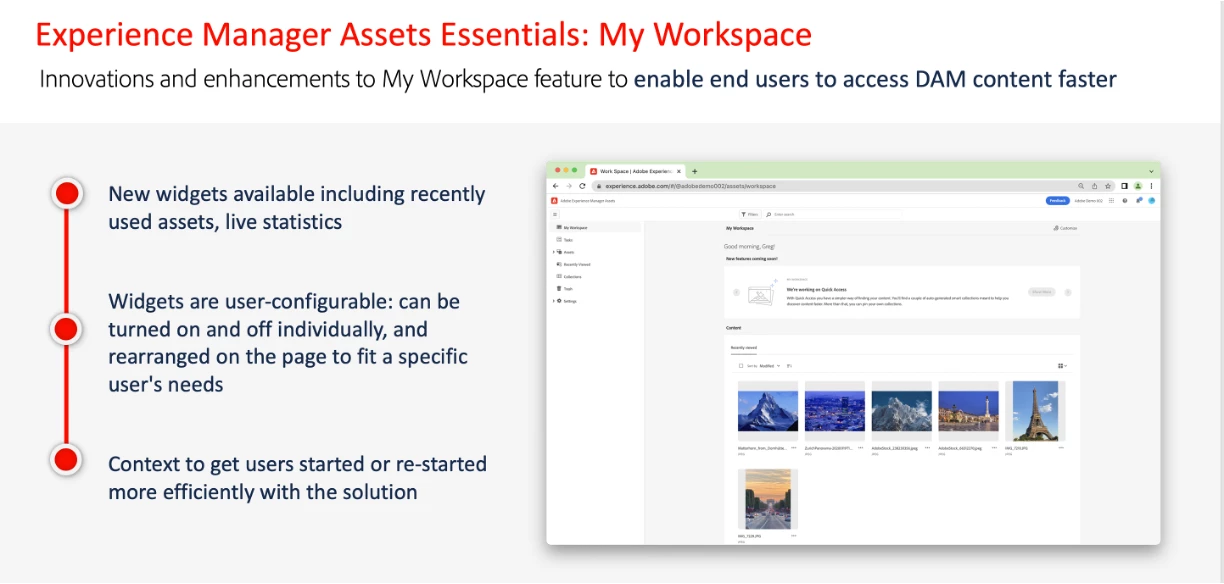Click the browser forward arrow
Viewport: 1224px width, 584px height.
click(569, 186)
